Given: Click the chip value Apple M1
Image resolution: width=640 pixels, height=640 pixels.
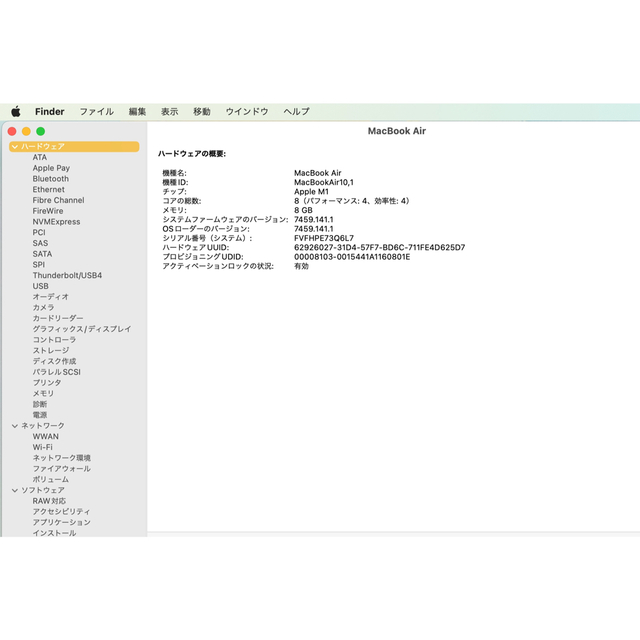Looking at the screenshot, I should (x=311, y=192).
